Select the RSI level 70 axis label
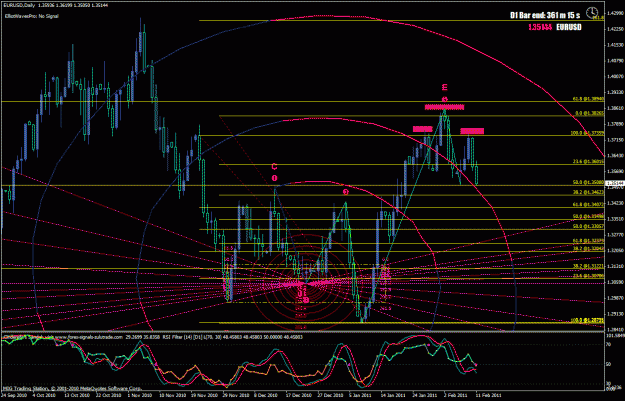 pos(609,345)
